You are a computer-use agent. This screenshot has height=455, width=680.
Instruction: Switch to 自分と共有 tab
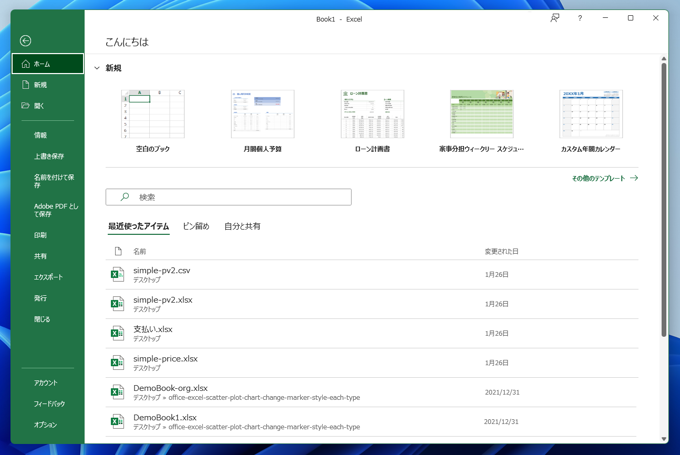242,226
